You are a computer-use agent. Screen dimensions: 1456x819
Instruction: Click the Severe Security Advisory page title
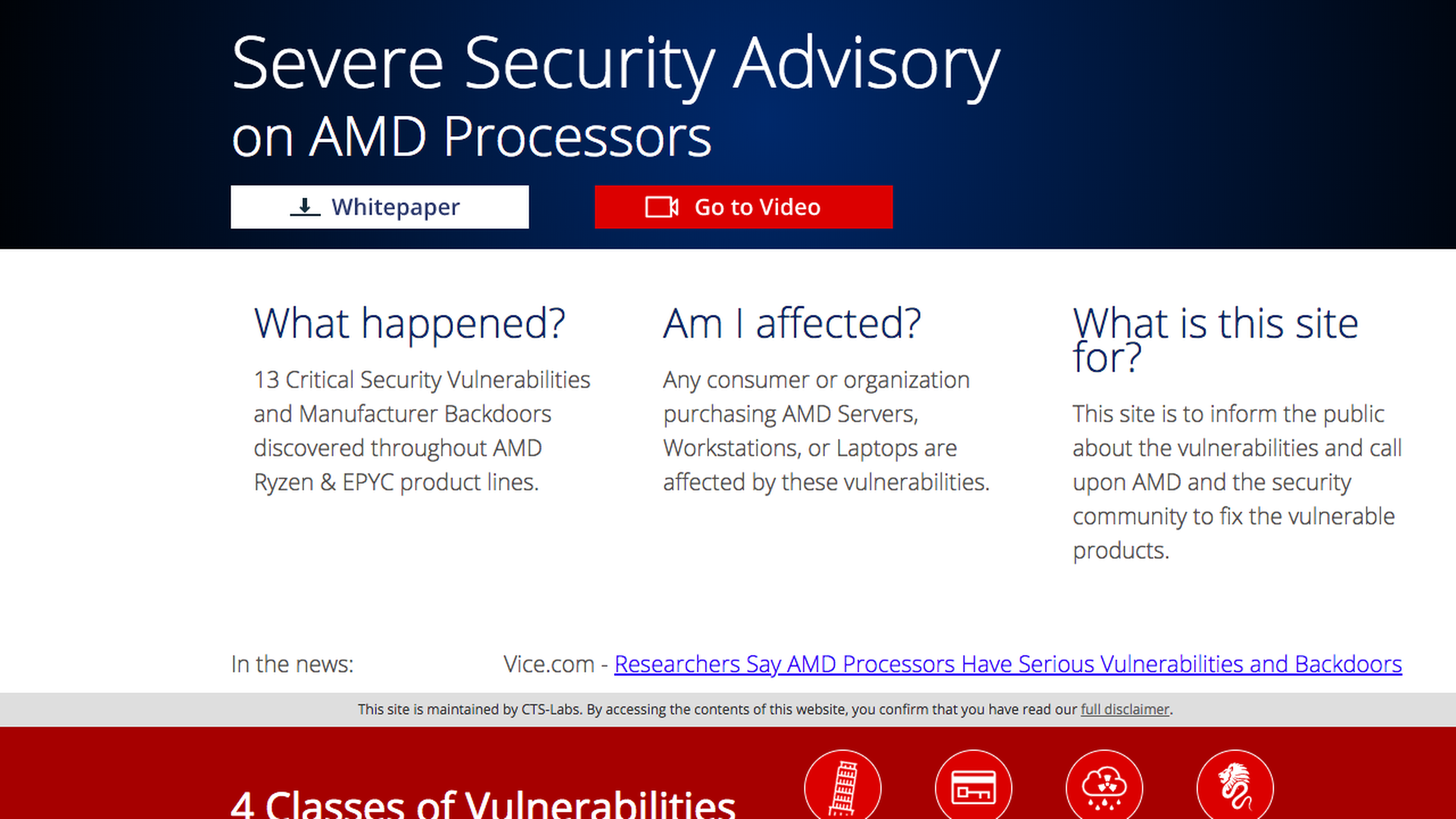click(x=614, y=64)
